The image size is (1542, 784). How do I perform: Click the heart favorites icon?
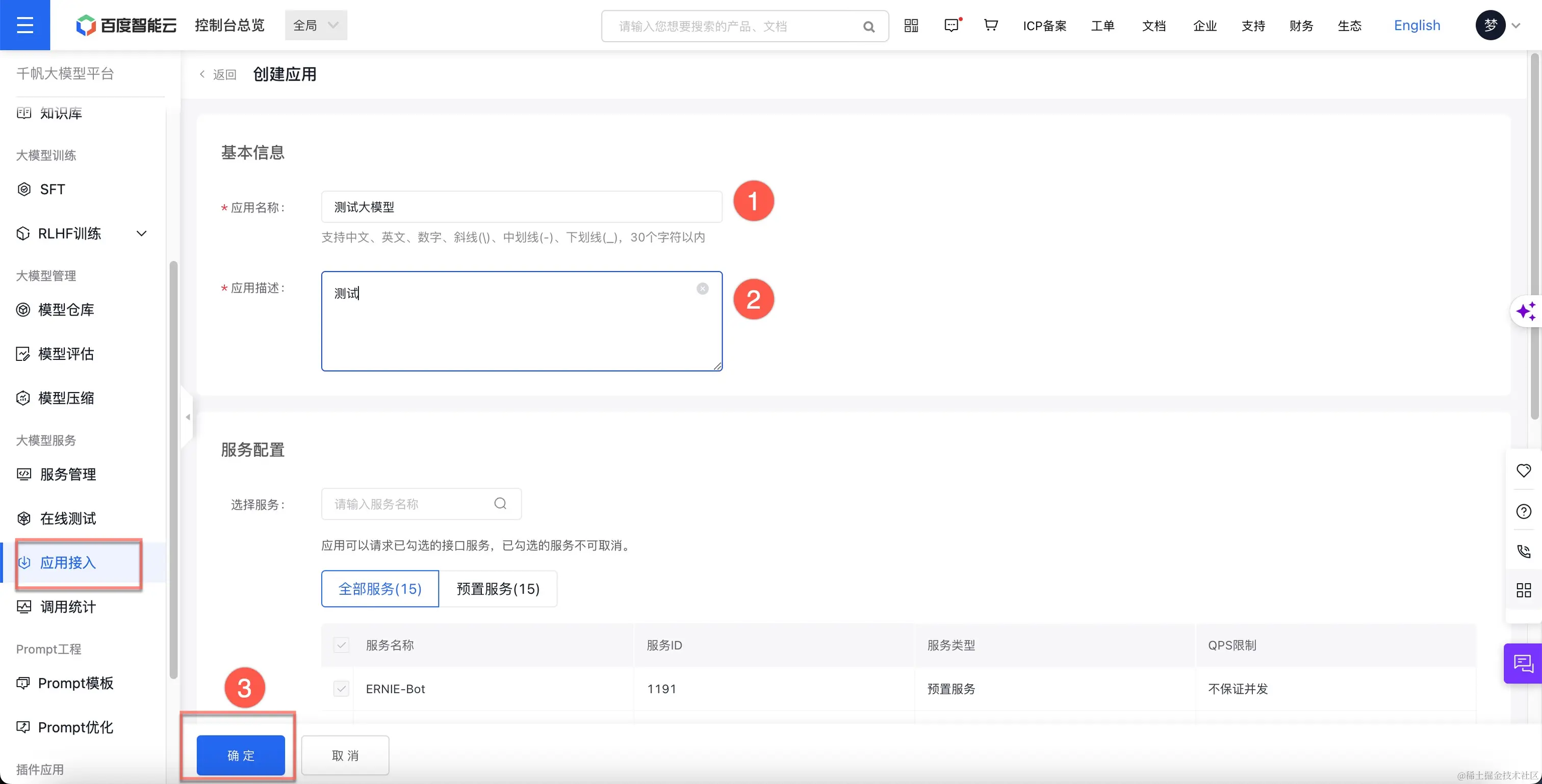click(x=1524, y=471)
